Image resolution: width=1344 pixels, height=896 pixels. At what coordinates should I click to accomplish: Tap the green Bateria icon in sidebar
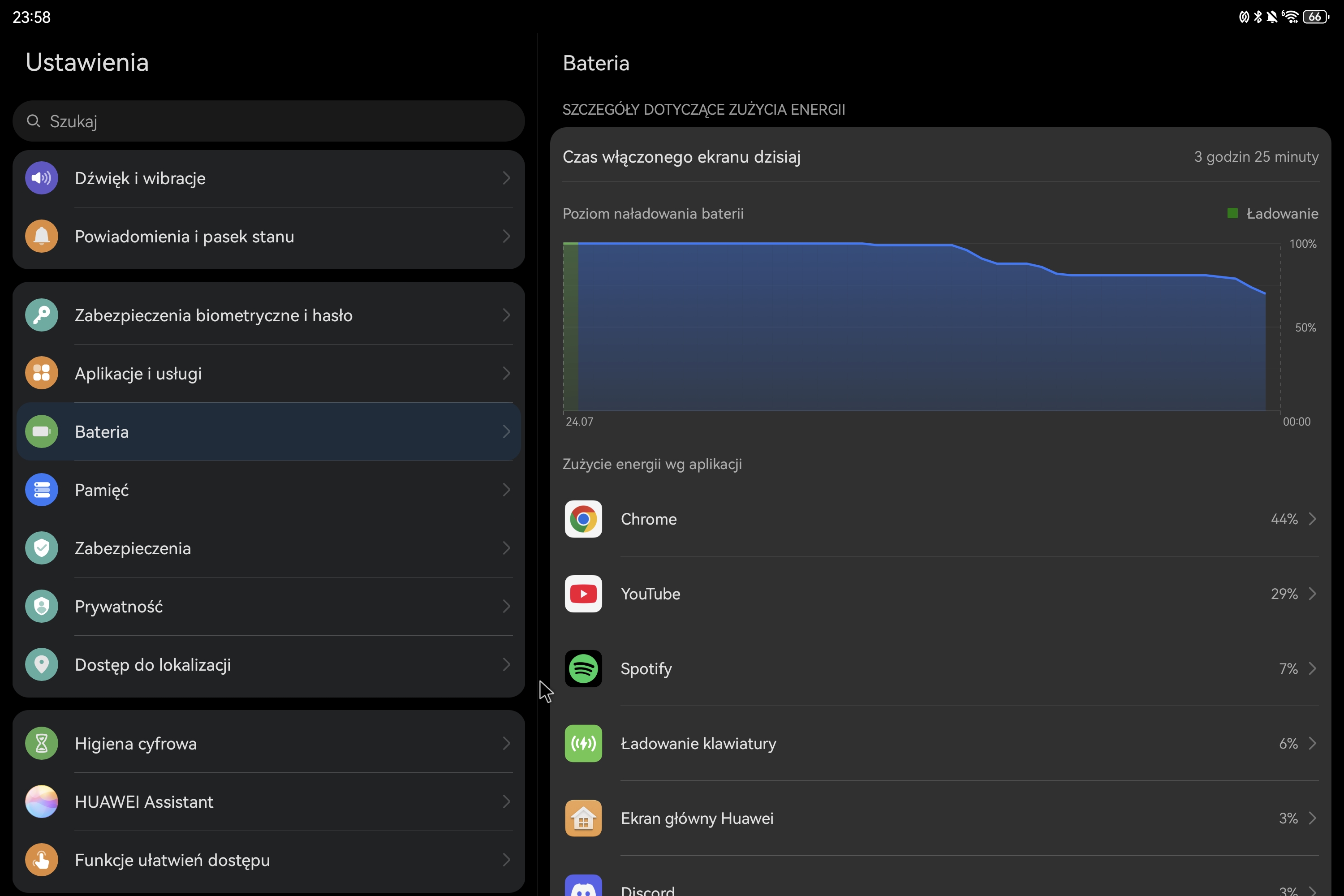[42, 431]
